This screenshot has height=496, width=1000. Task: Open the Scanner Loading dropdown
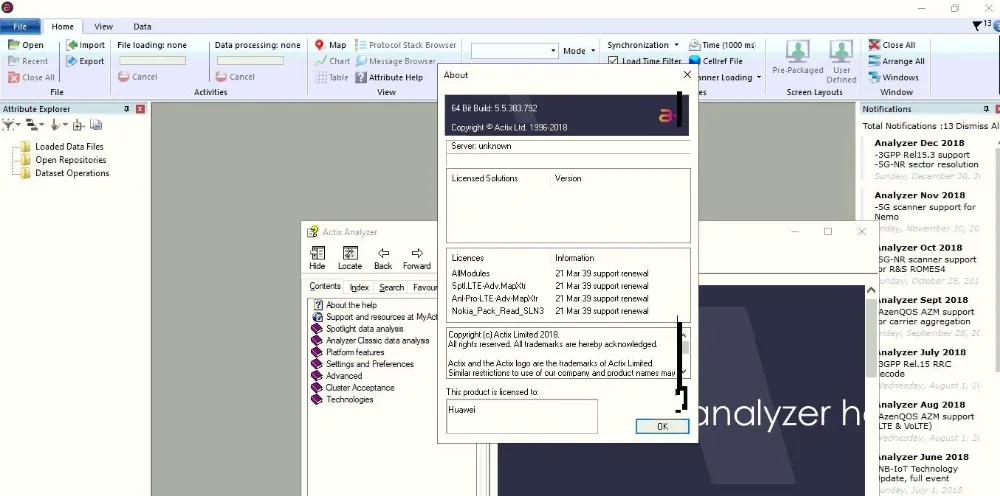coord(730,77)
